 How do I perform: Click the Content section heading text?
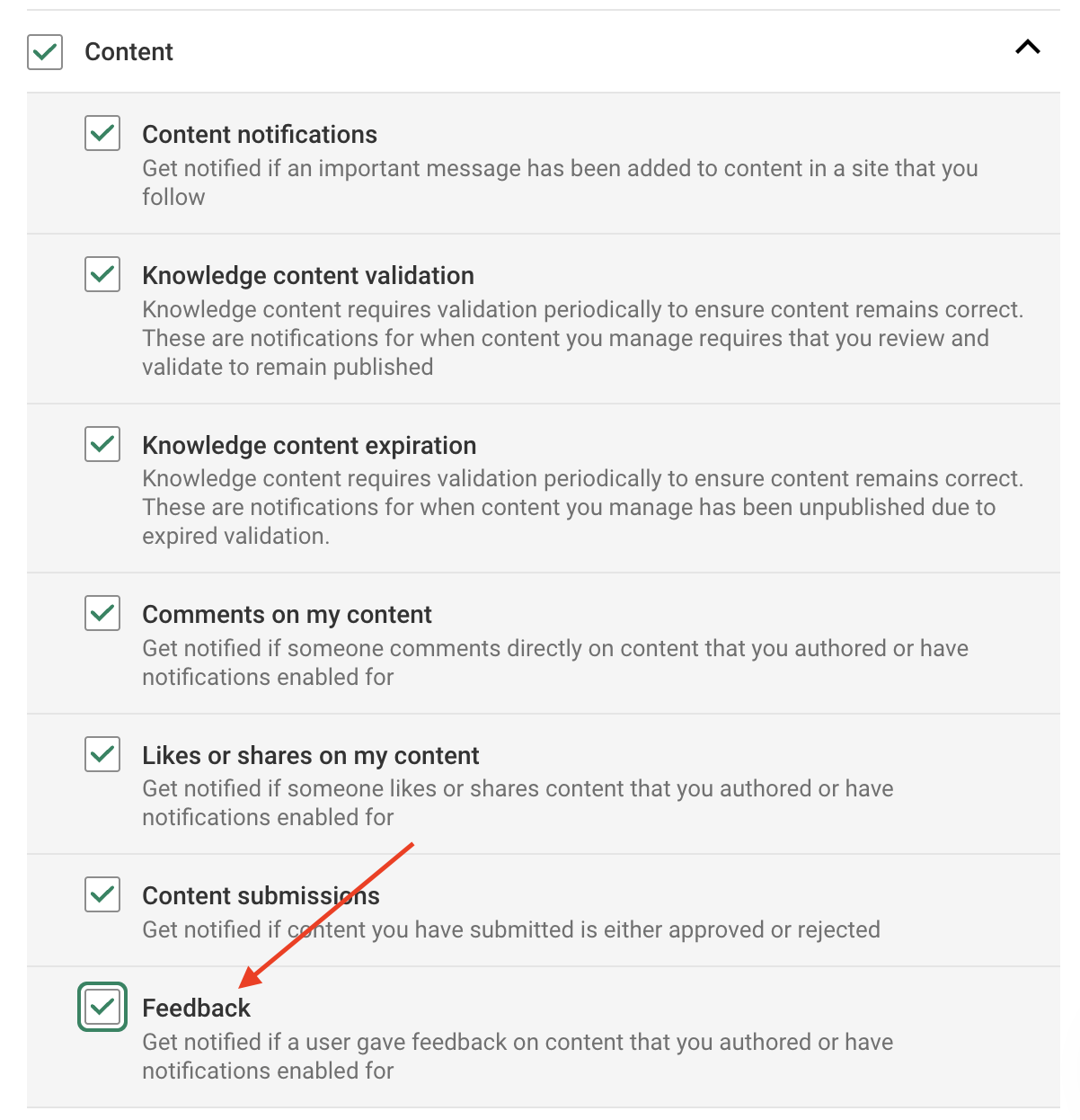click(128, 52)
